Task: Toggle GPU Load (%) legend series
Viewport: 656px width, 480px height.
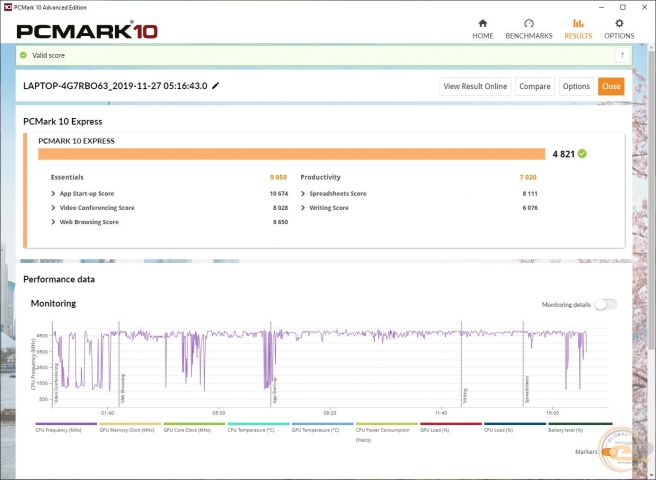Action: [451, 427]
